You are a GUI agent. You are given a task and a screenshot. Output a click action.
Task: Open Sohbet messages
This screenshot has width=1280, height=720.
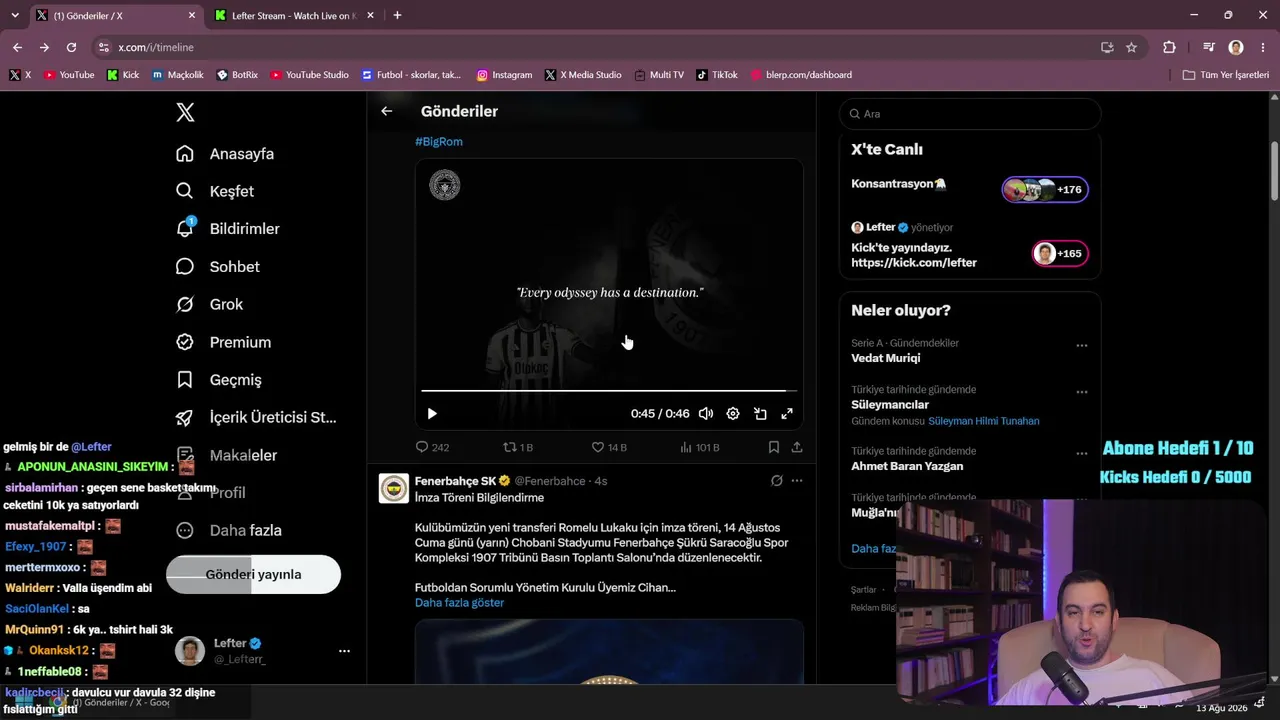click(218, 267)
